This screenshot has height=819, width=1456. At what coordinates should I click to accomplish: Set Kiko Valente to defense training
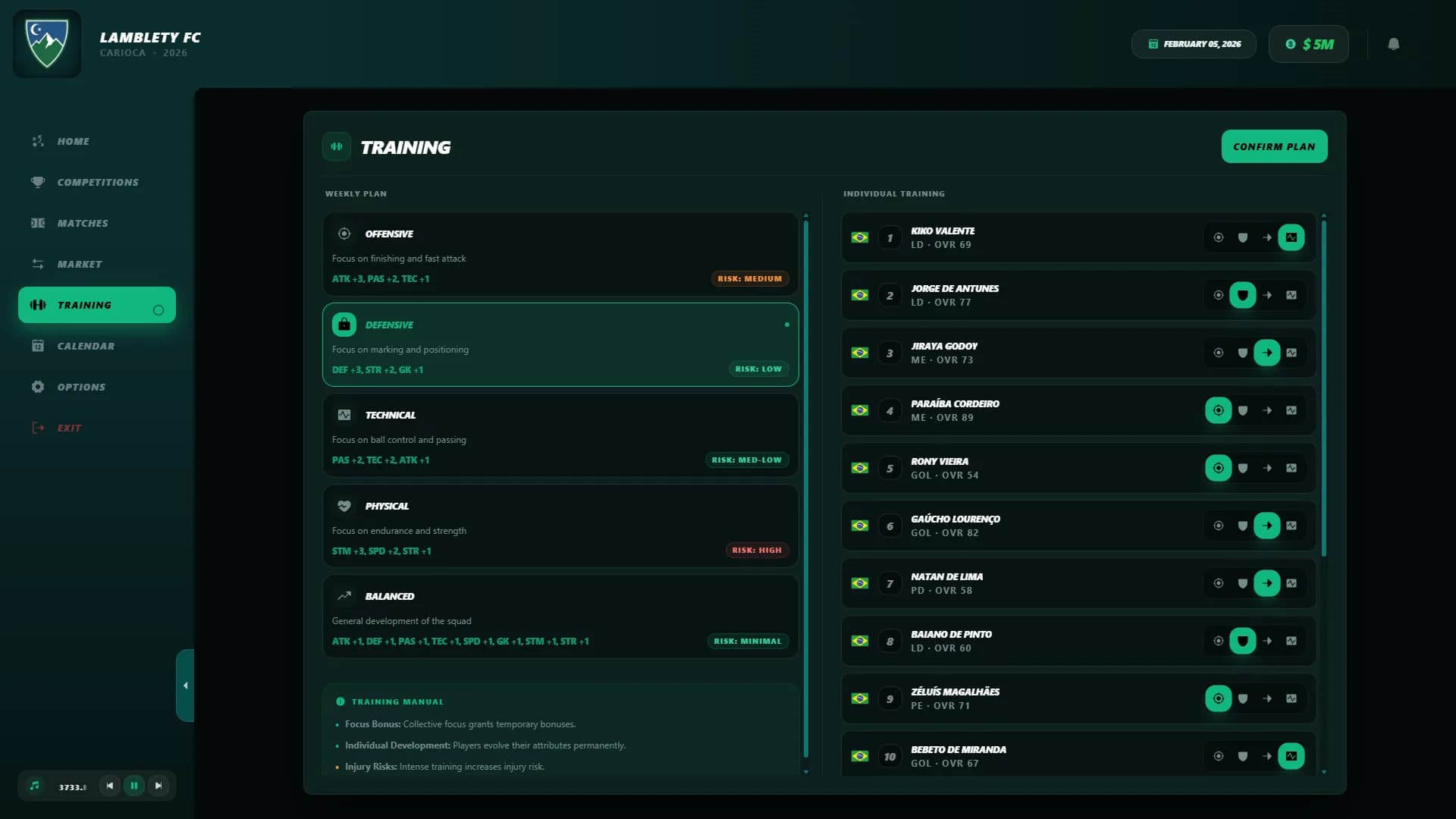tap(1243, 237)
